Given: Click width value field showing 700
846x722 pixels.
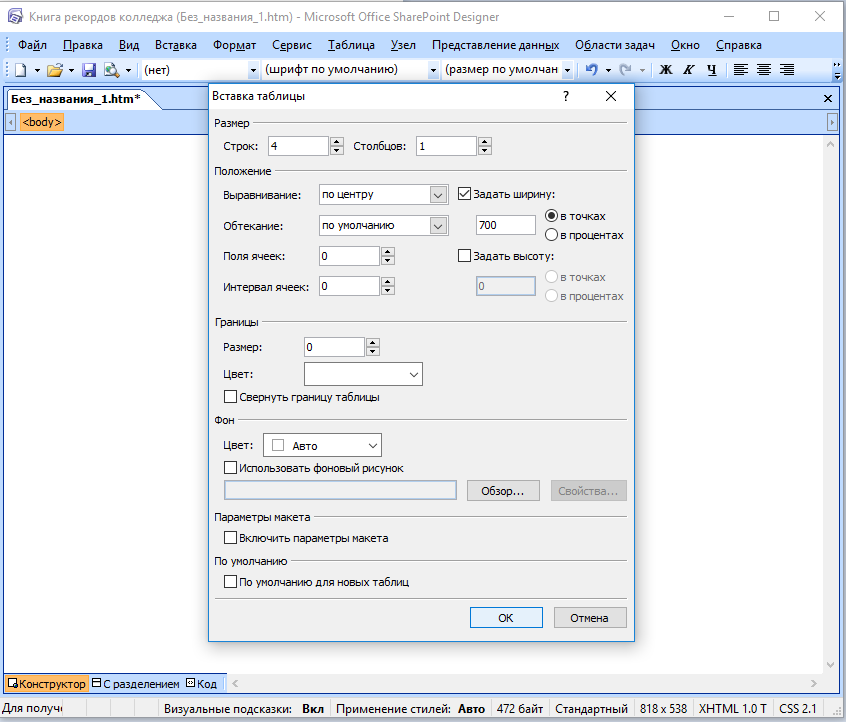Looking at the screenshot, I should 506,225.
